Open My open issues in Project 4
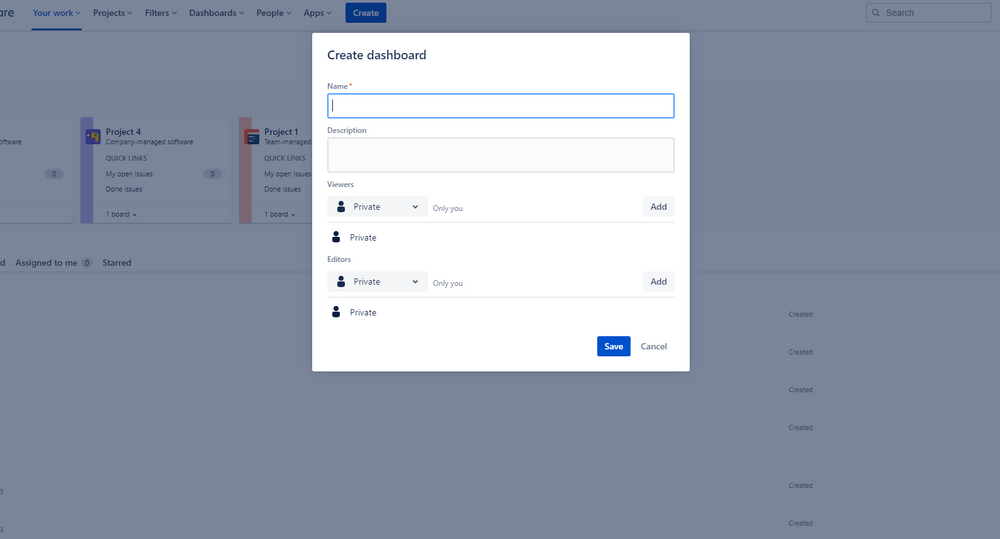This screenshot has height=539, width=1000. click(129, 174)
